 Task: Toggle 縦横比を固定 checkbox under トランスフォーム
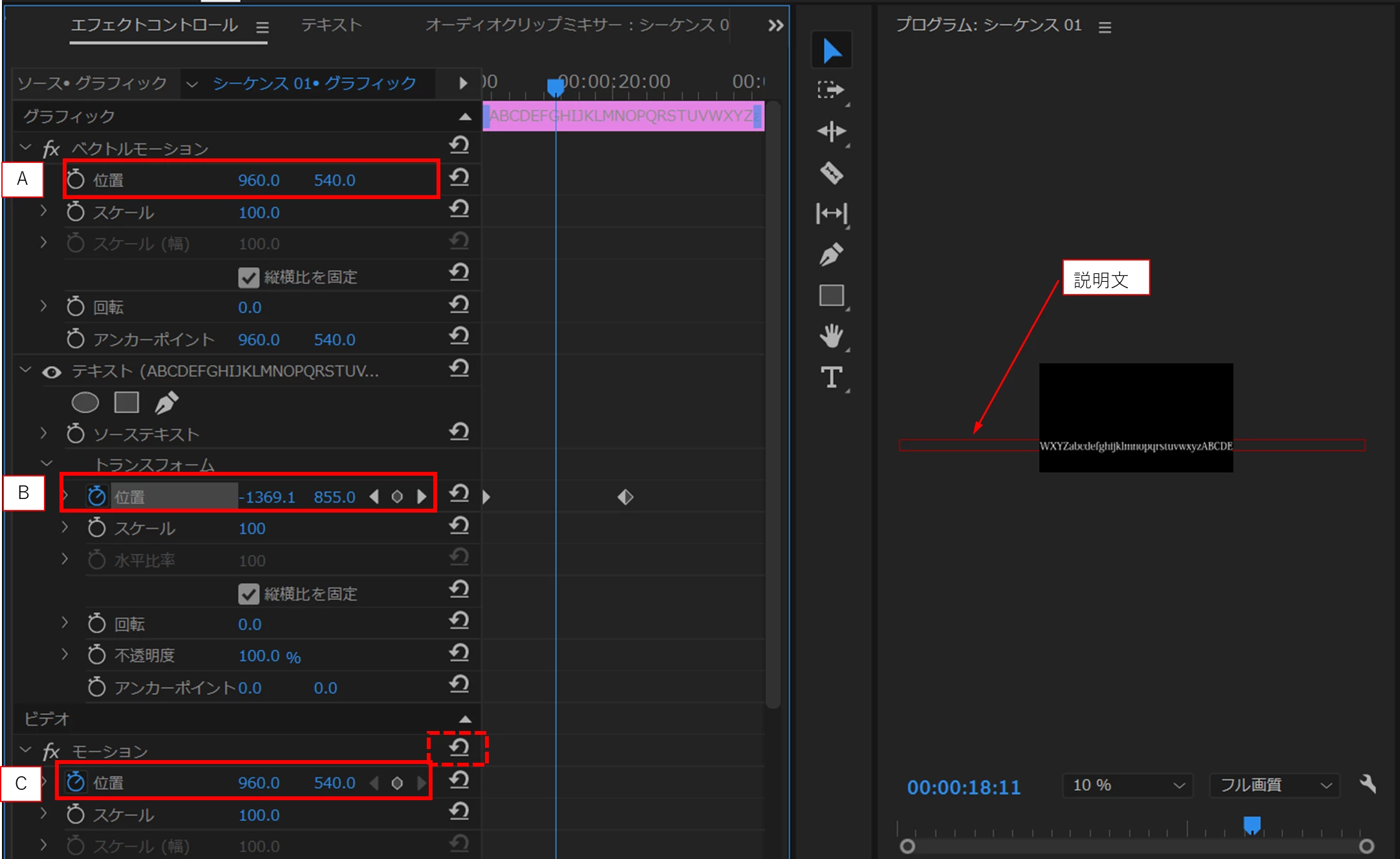pos(248,594)
